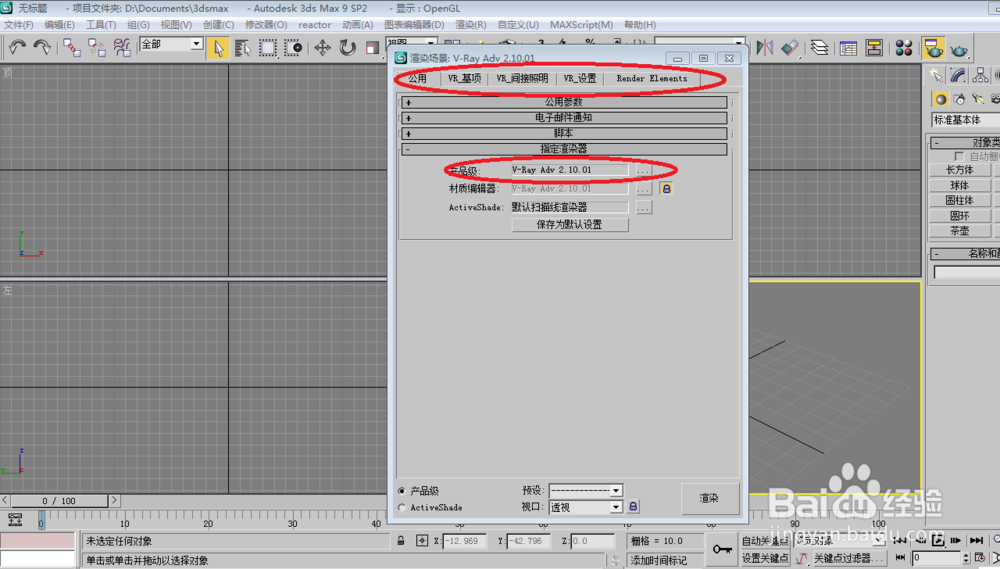The width and height of the screenshot is (1000, 569).
Task: Select the Select Object arrow tool
Action: (218, 48)
